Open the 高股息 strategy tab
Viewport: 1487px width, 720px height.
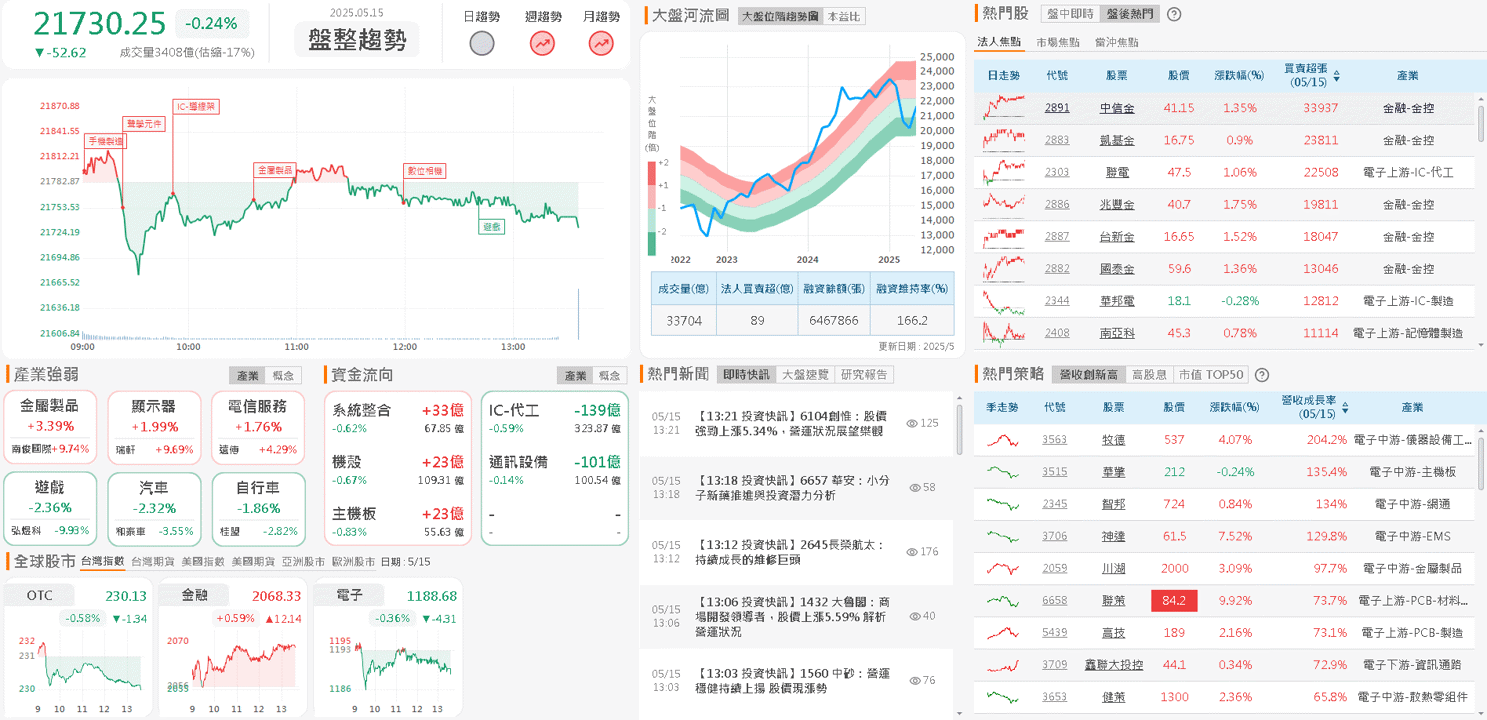pyautogui.click(x=1148, y=374)
